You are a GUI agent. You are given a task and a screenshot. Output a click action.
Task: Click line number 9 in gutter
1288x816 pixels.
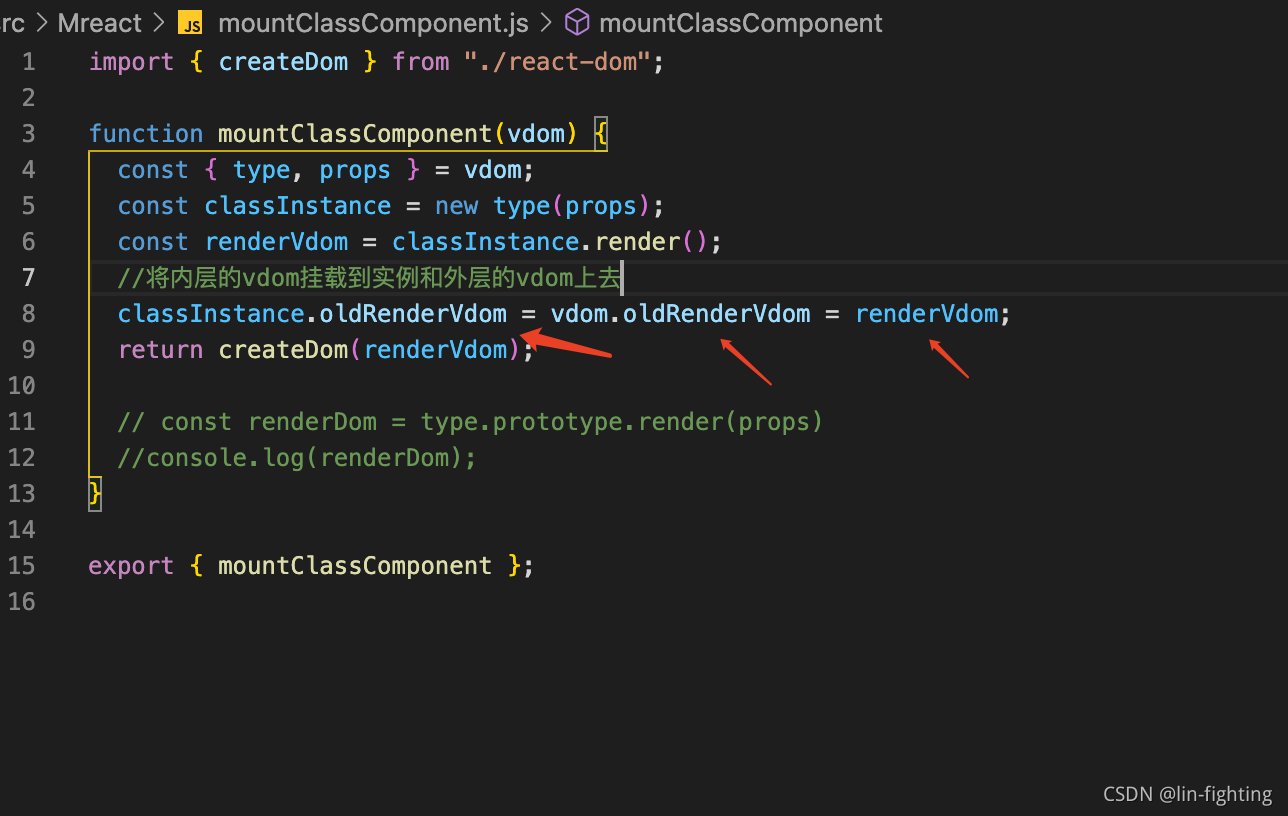(28, 350)
